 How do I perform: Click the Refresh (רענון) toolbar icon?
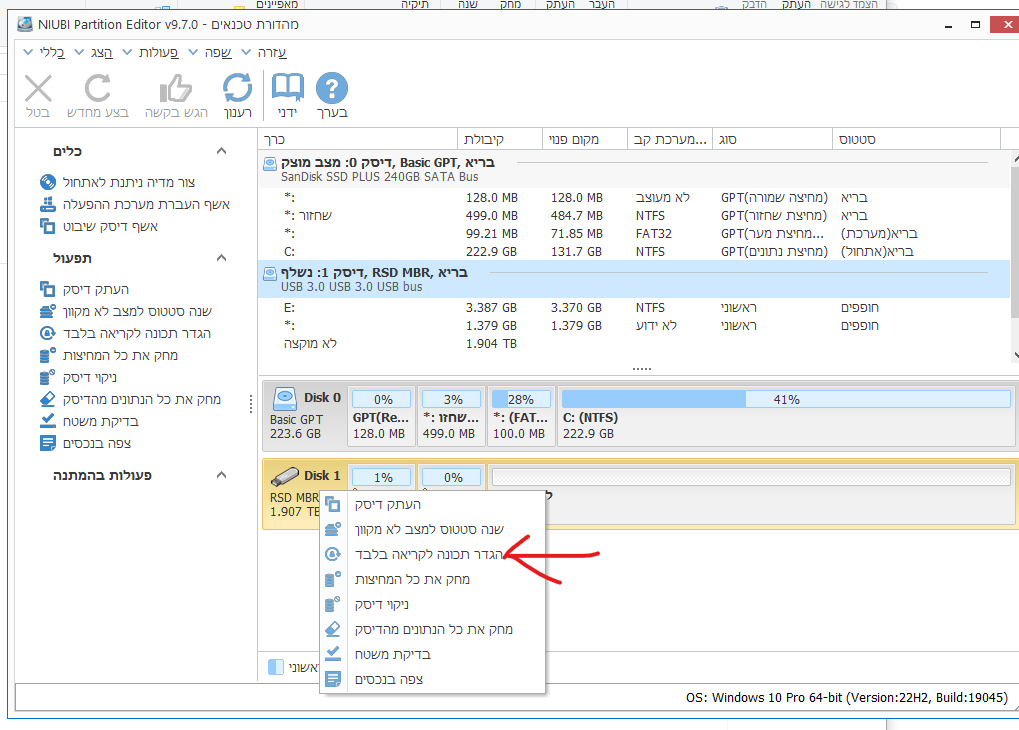[x=237, y=90]
